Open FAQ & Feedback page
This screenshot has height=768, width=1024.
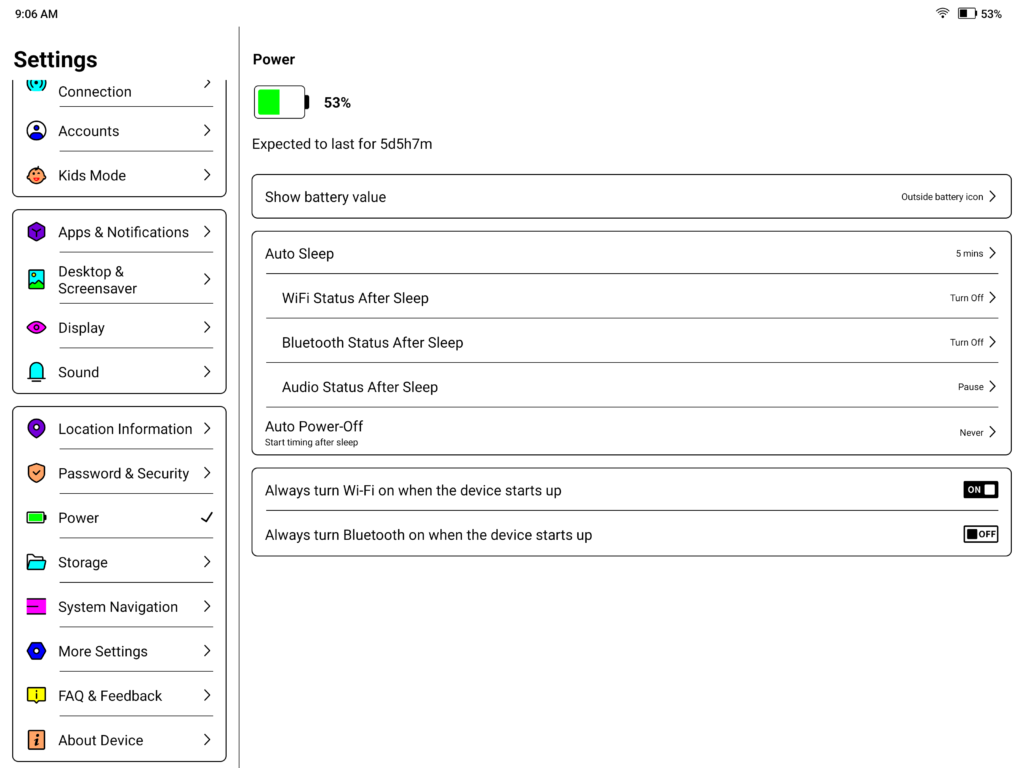pos(110,696)
